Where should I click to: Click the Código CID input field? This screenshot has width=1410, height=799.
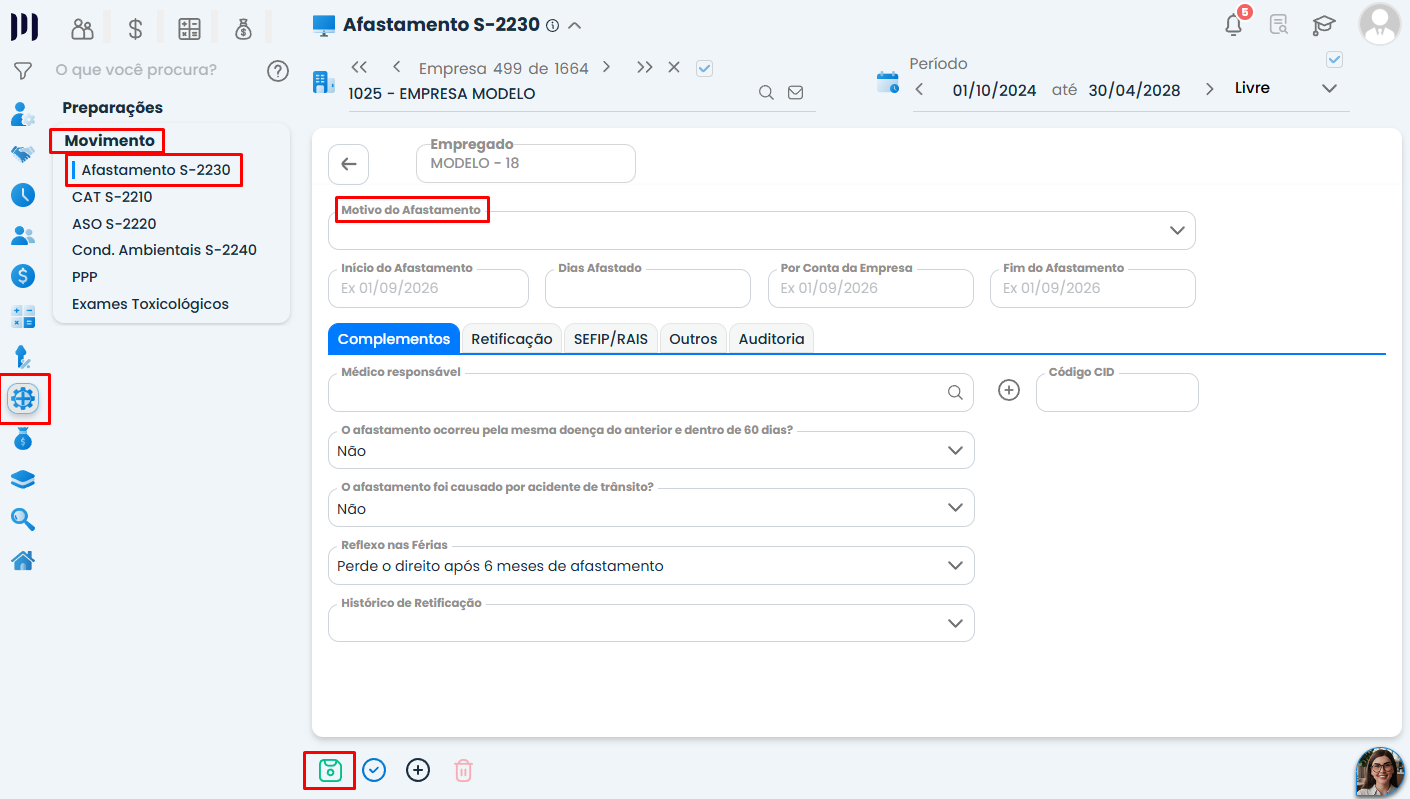click(x=1117, y=392)
